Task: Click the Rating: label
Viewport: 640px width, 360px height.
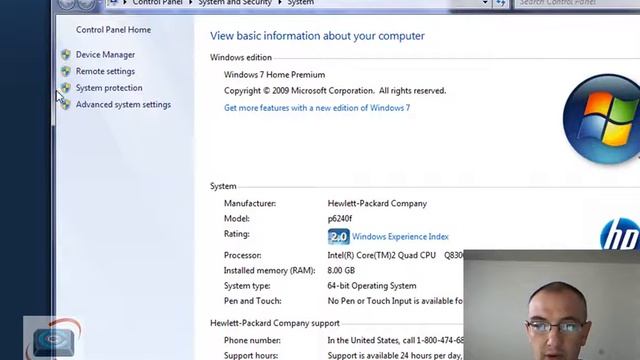Action: click(x=237, y=234)
